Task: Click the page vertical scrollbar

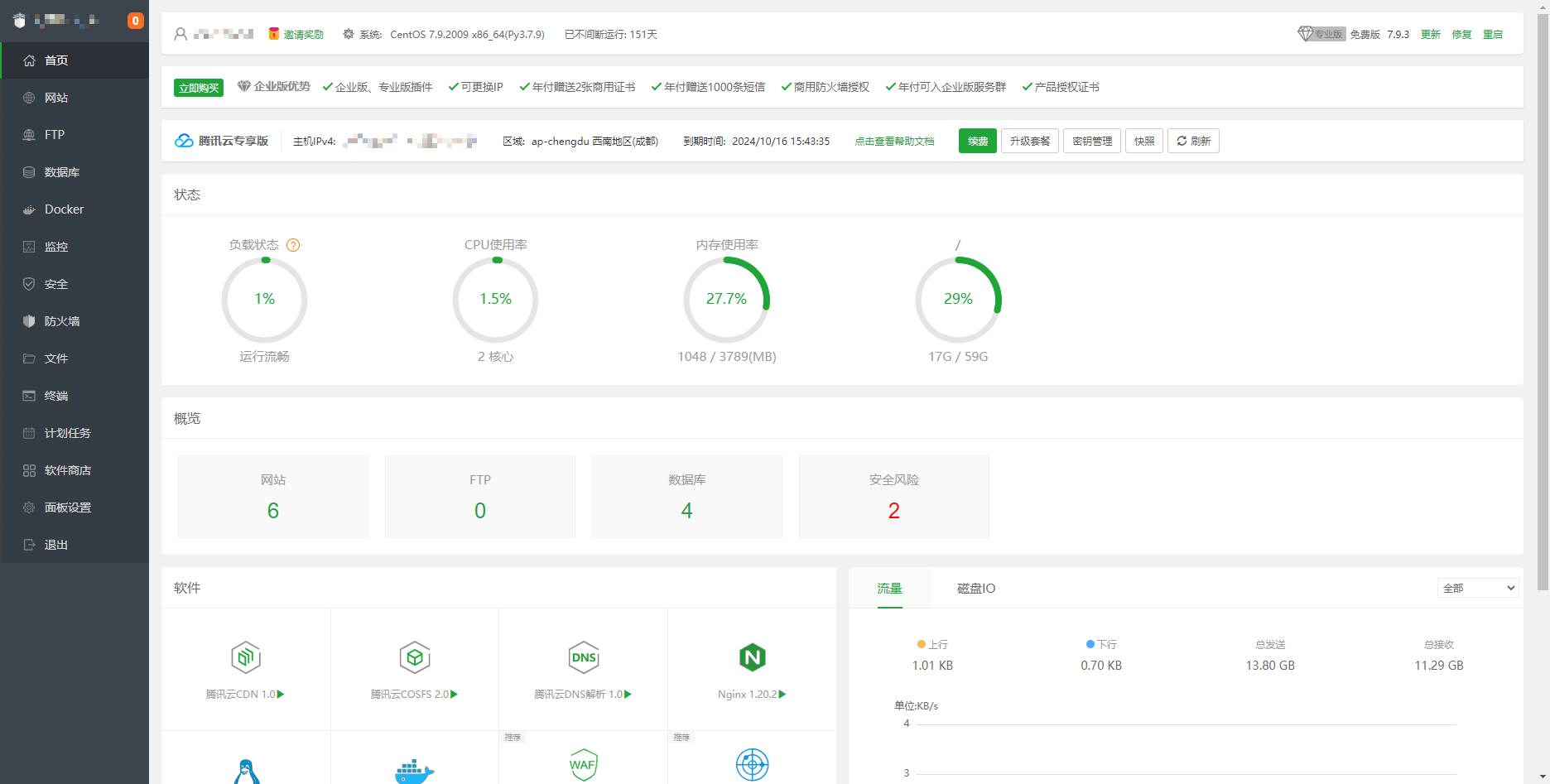Action: tap(1543, 302)
